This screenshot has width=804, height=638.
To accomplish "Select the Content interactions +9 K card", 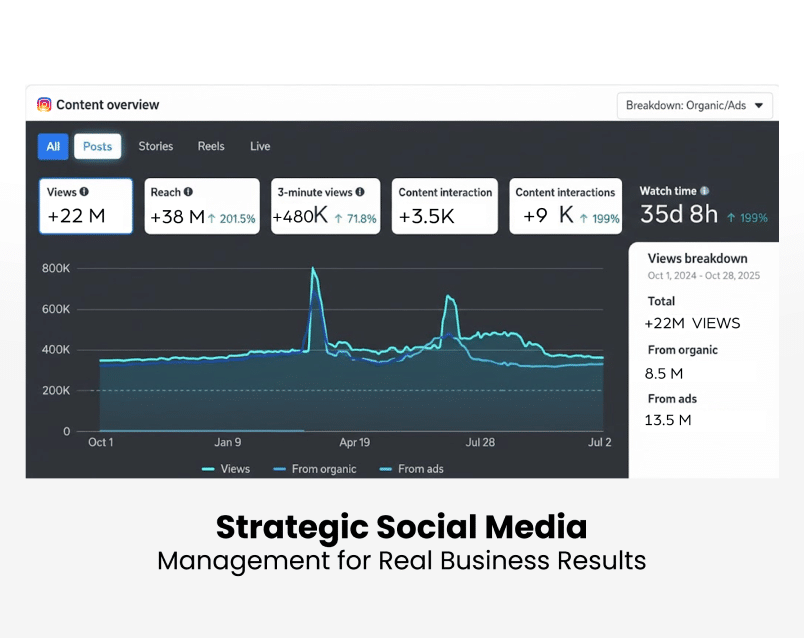I will [x=565, y=206].
